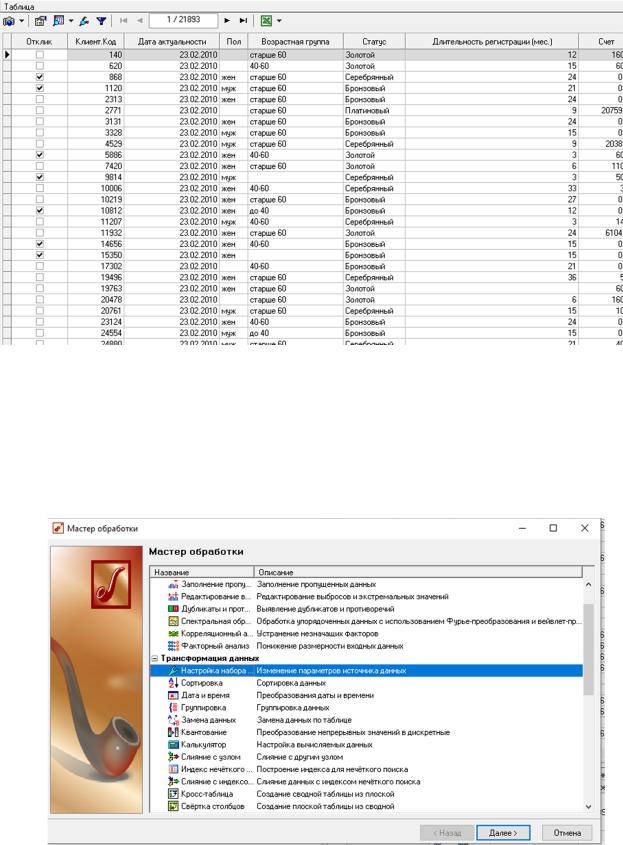Click Описание column header in wizard
The height and width of the screenshot is (845, 623).
point(418,572)
